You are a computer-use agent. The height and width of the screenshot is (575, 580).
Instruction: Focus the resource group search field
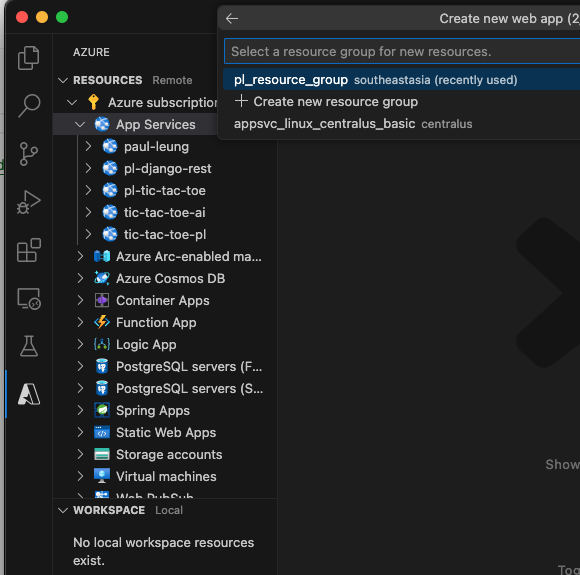(x=402, y=51)
